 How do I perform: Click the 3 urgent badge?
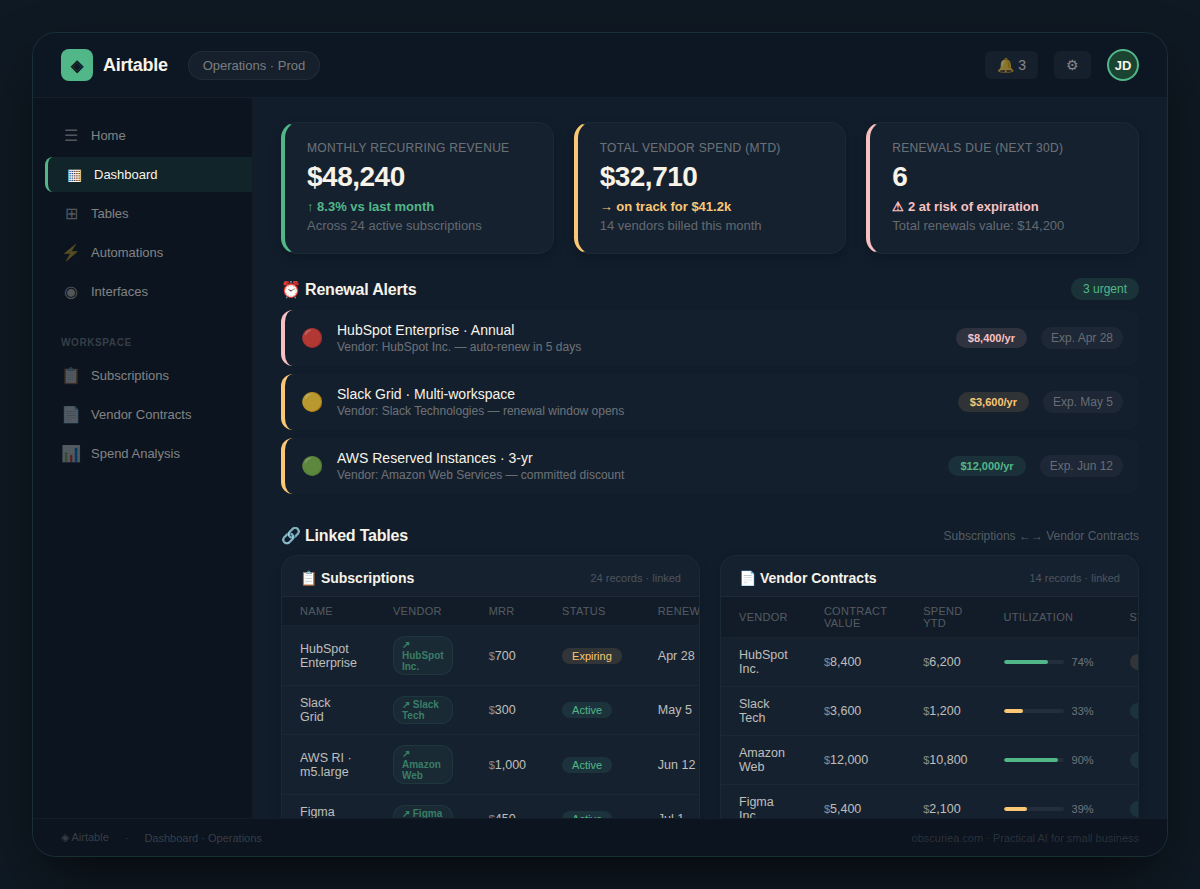tap(1105, 289)
